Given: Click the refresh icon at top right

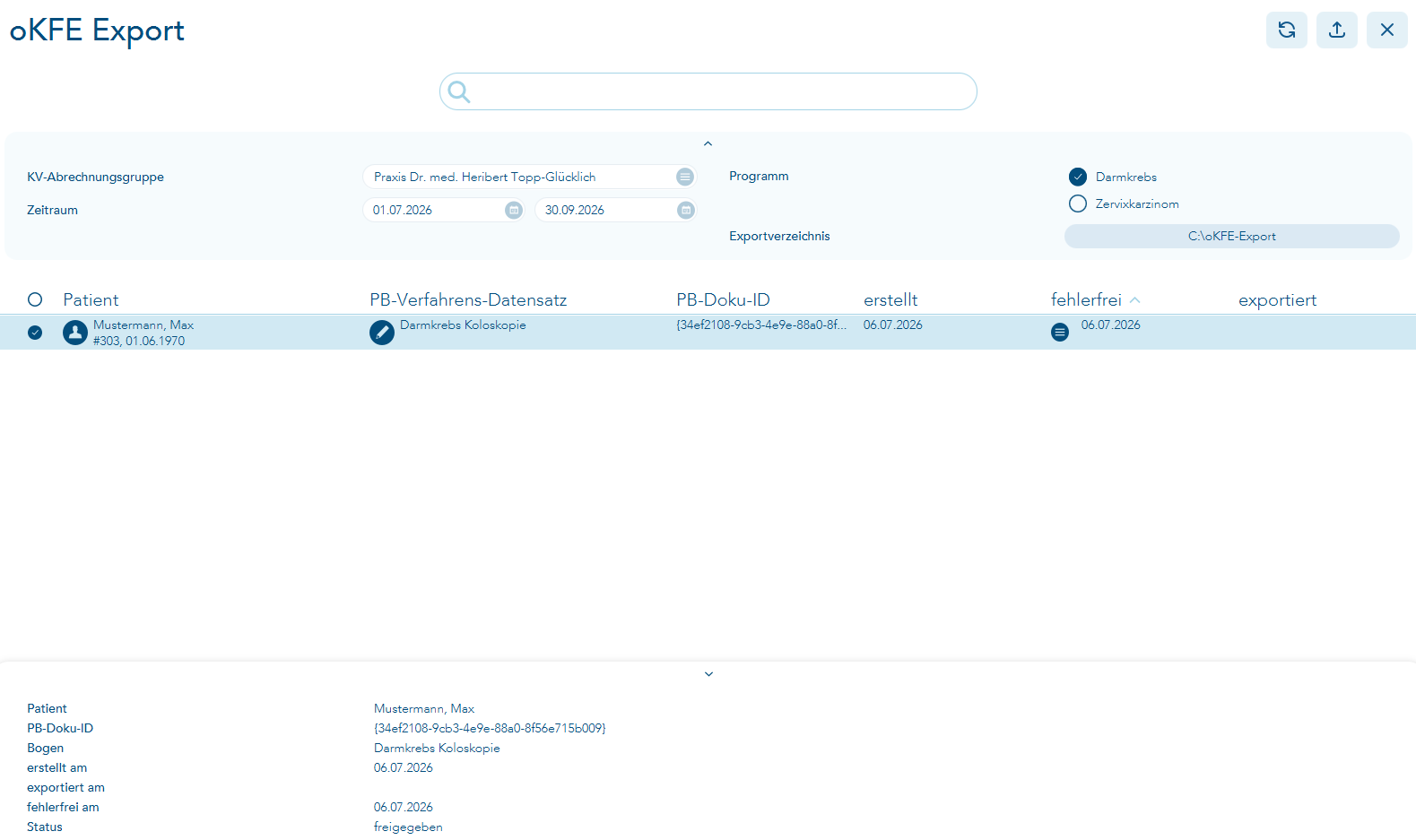Looking at the screenshot, I should click(1287, 30).
